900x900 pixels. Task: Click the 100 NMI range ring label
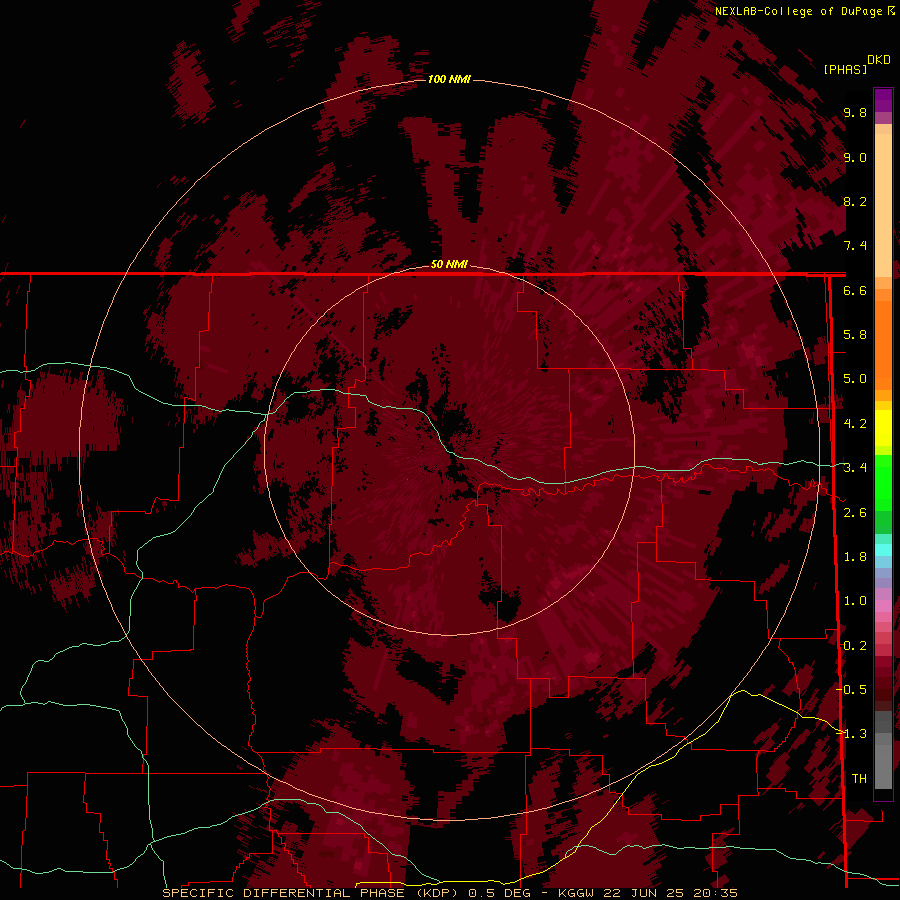click(449, 79)
